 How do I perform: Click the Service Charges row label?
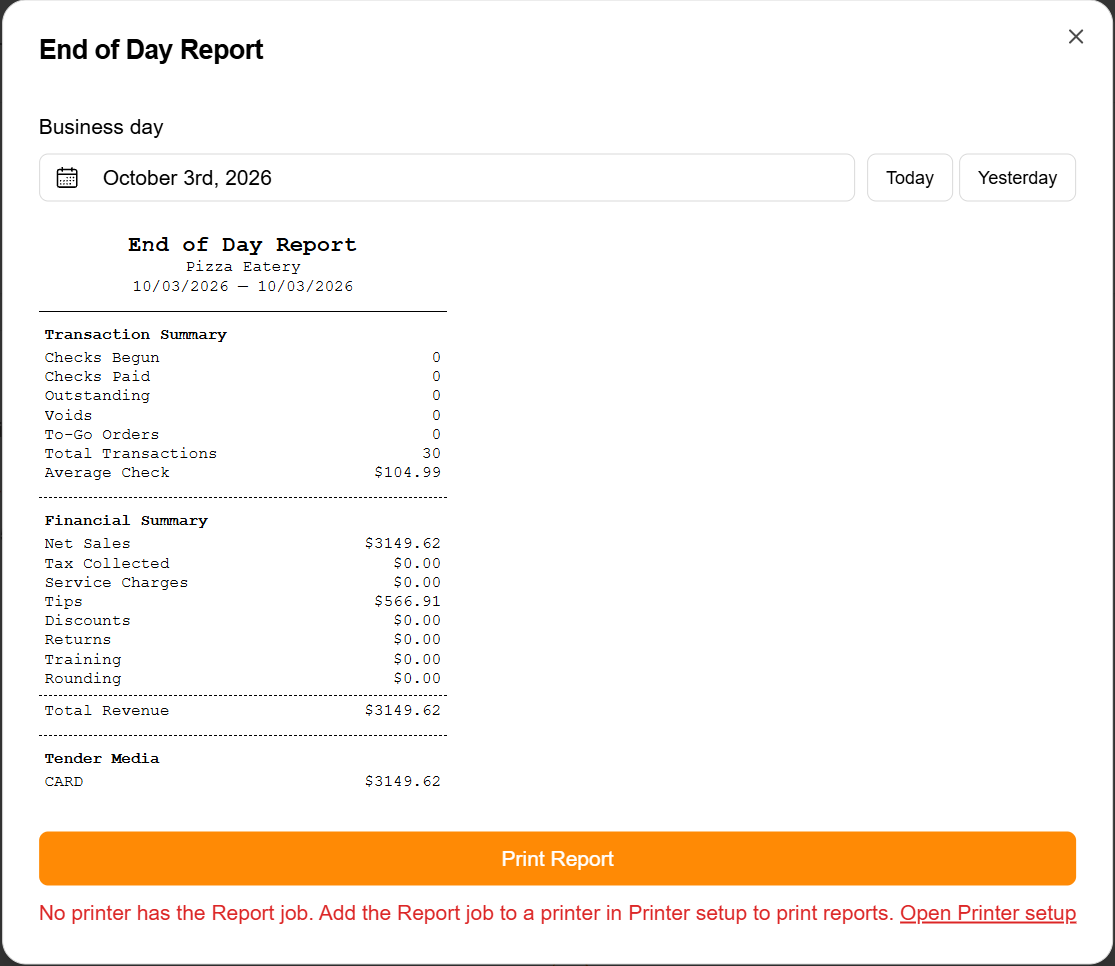(x=117, y=583)
